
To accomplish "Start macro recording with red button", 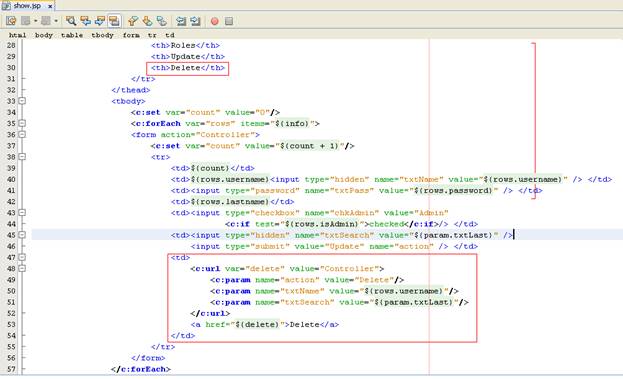I will coord(215,21).
